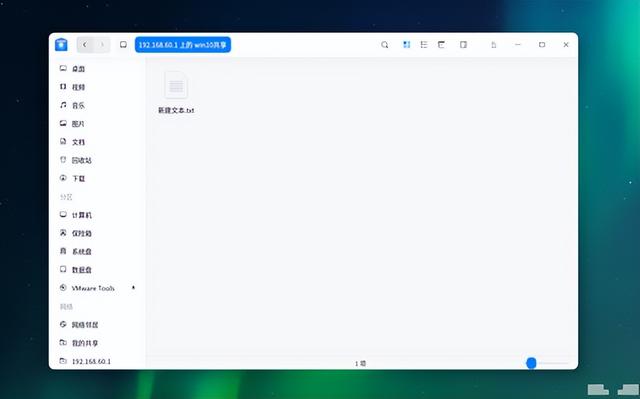Click the icon size zoom slider

click(547, 363)
